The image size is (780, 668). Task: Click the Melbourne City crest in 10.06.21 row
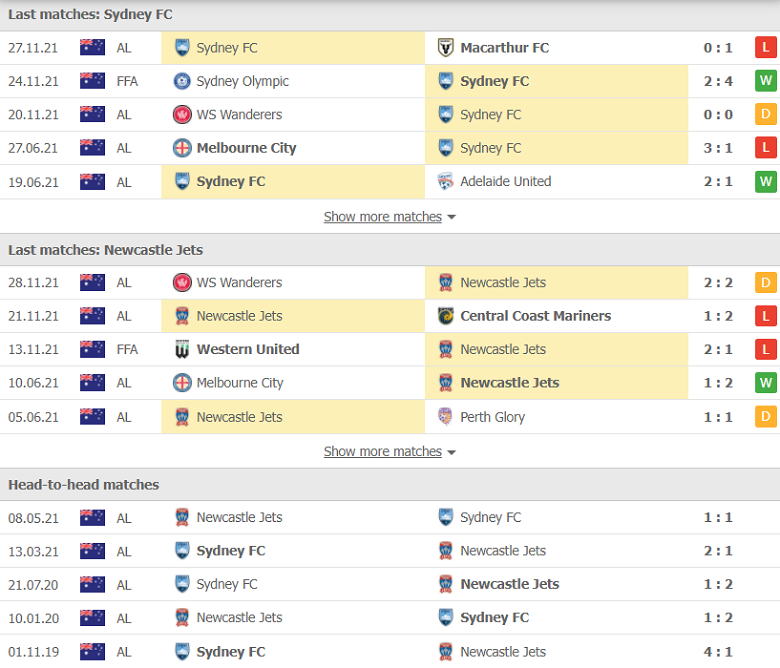point(182,382)
